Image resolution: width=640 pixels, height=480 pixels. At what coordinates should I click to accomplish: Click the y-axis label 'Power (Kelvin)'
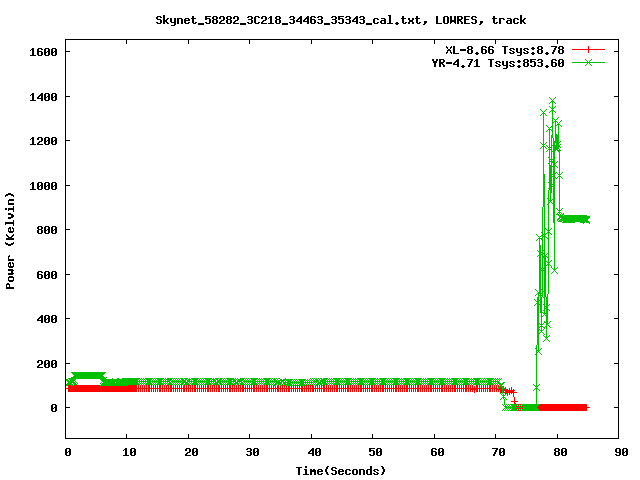(10, 241)
